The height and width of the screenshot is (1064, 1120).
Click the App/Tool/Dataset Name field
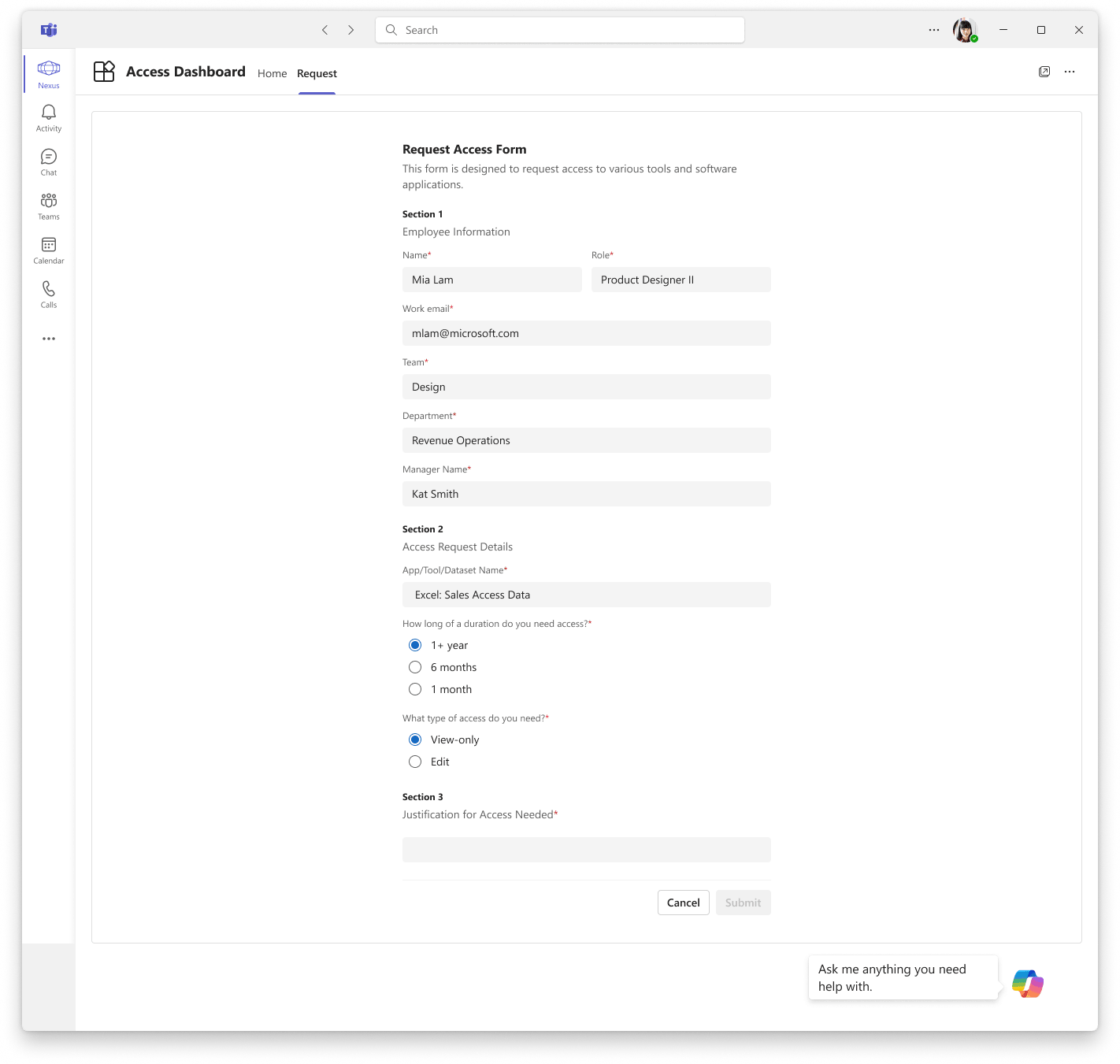(x=587, y=595)
